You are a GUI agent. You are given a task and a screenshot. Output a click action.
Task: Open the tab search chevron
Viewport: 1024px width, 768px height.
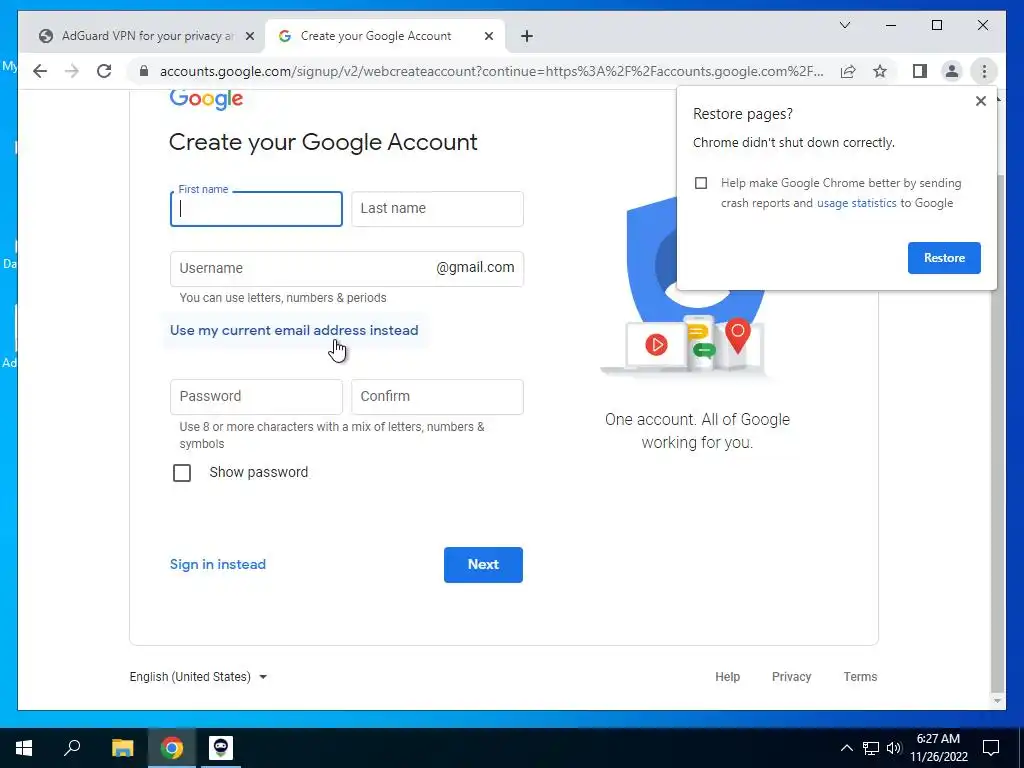(x=844, y=25)
